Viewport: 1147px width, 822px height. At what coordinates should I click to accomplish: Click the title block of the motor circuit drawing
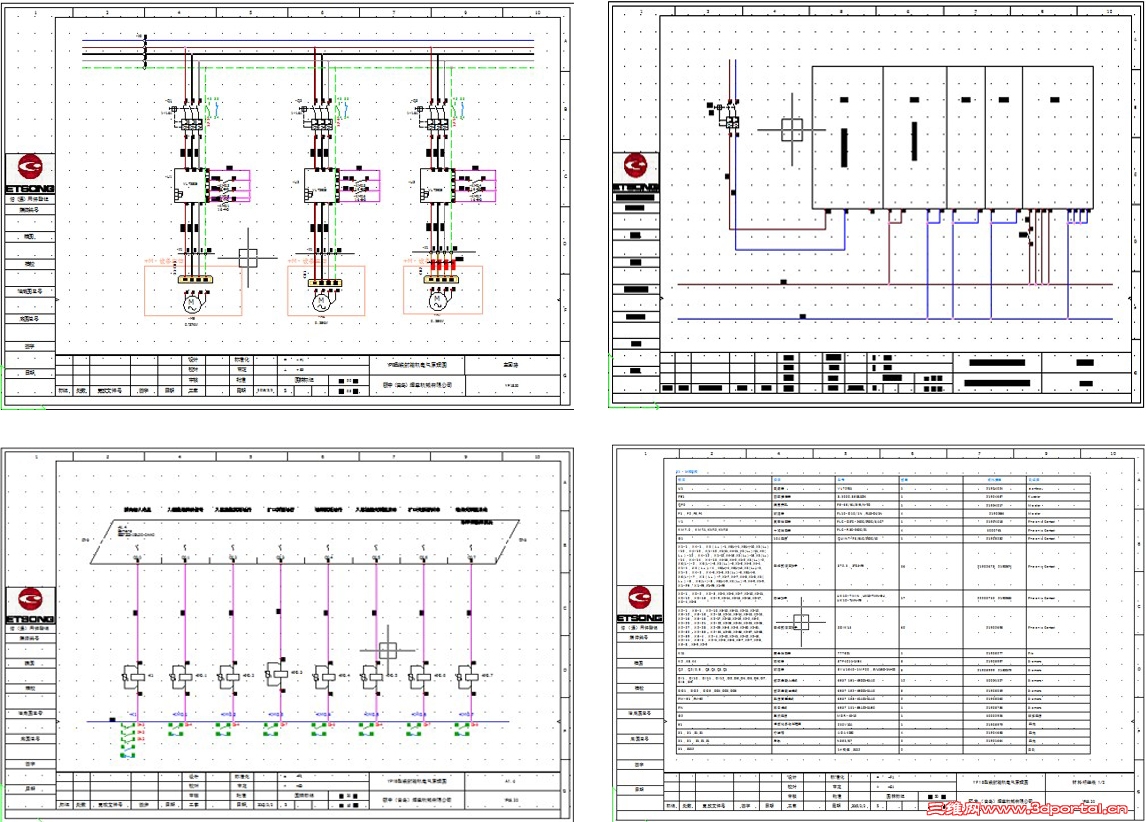pos(309,376)
